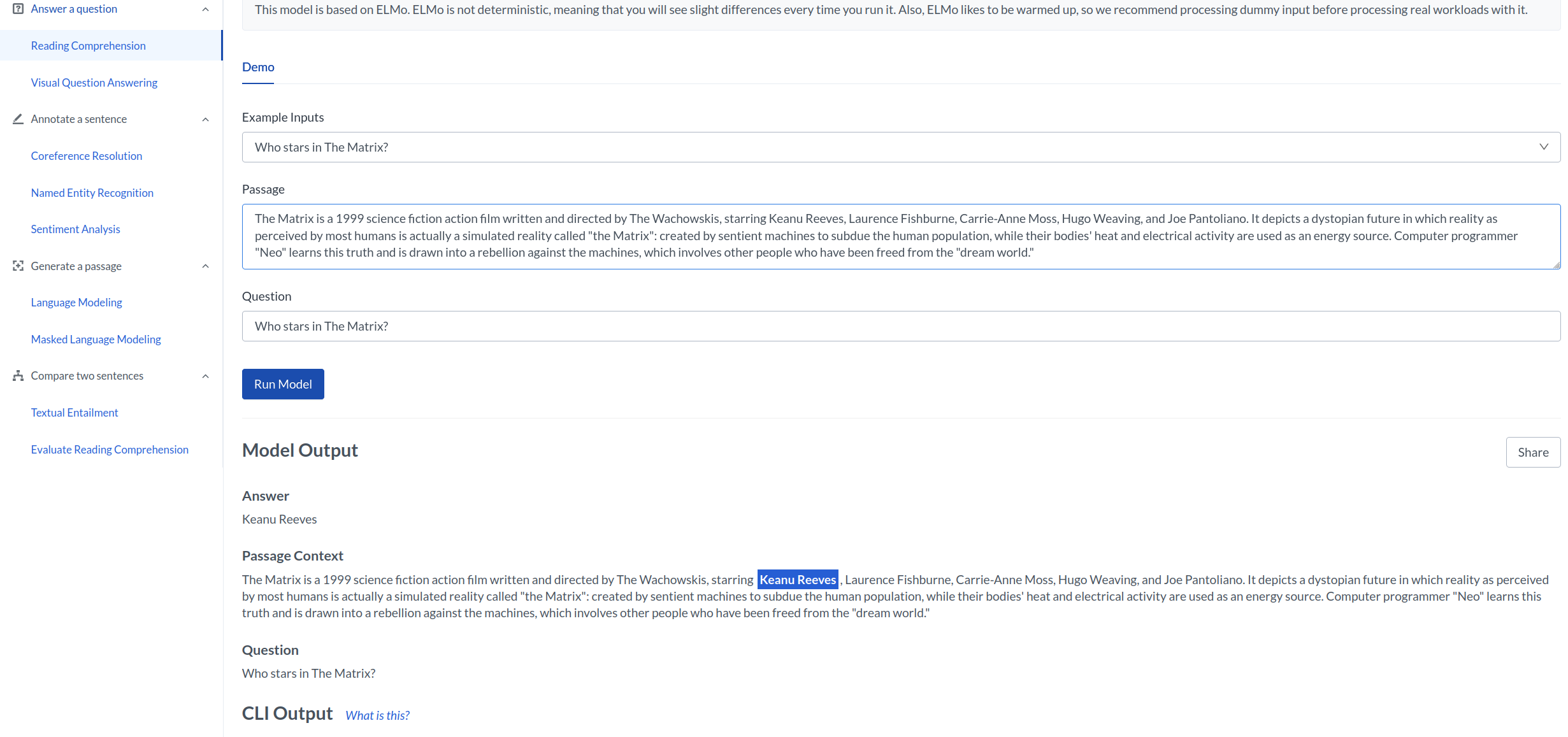Collapse the Annotate a sentence section

205,119
